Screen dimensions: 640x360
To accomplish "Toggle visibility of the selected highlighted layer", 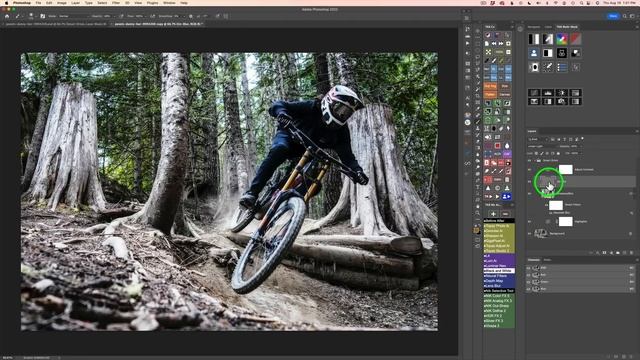I will [x=529, y=181].
